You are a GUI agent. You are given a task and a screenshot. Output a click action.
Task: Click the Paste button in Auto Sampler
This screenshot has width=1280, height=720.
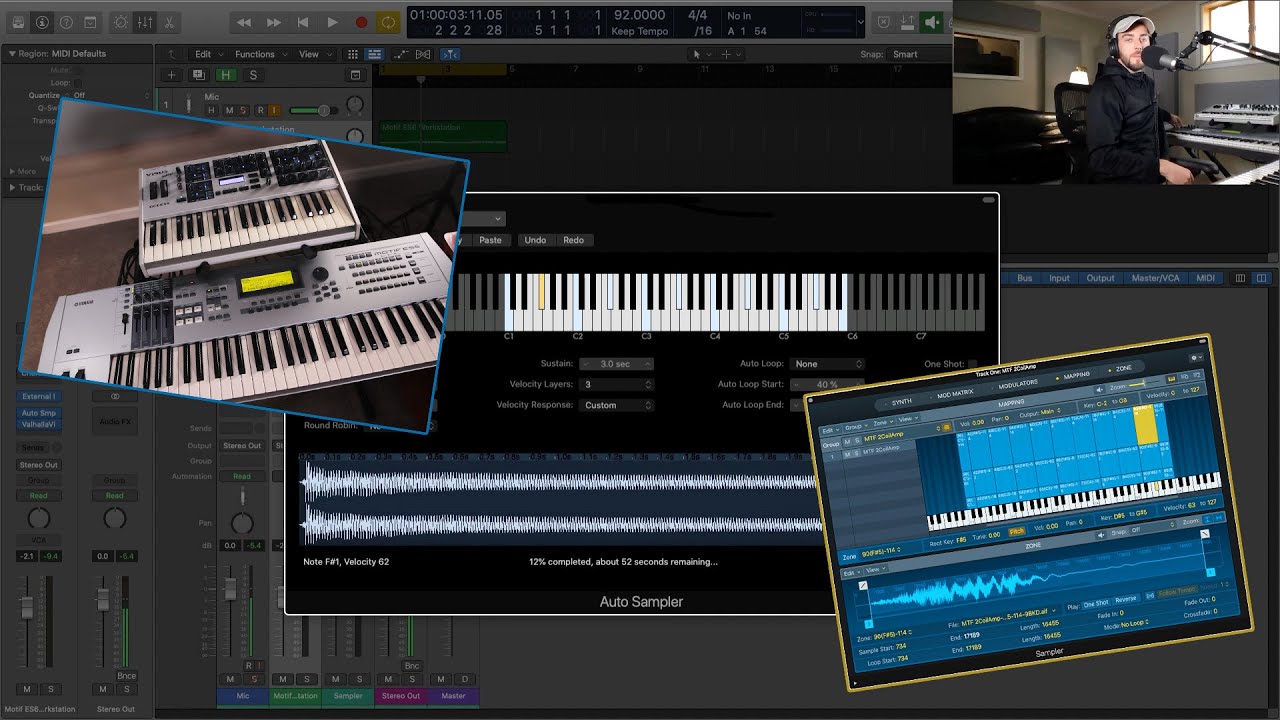(490, 240)
